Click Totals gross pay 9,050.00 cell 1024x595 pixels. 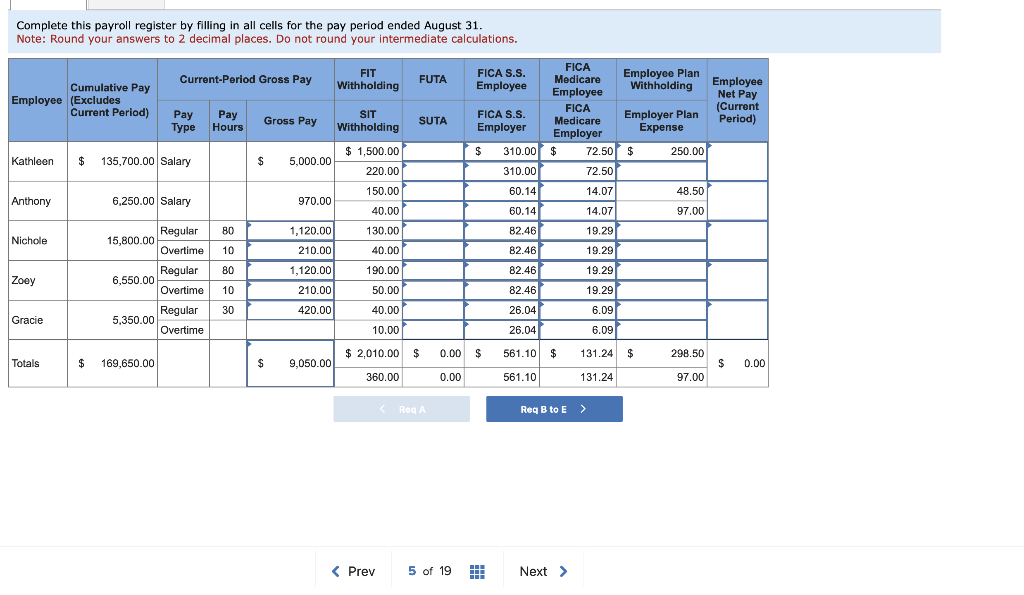pos(290,363)
